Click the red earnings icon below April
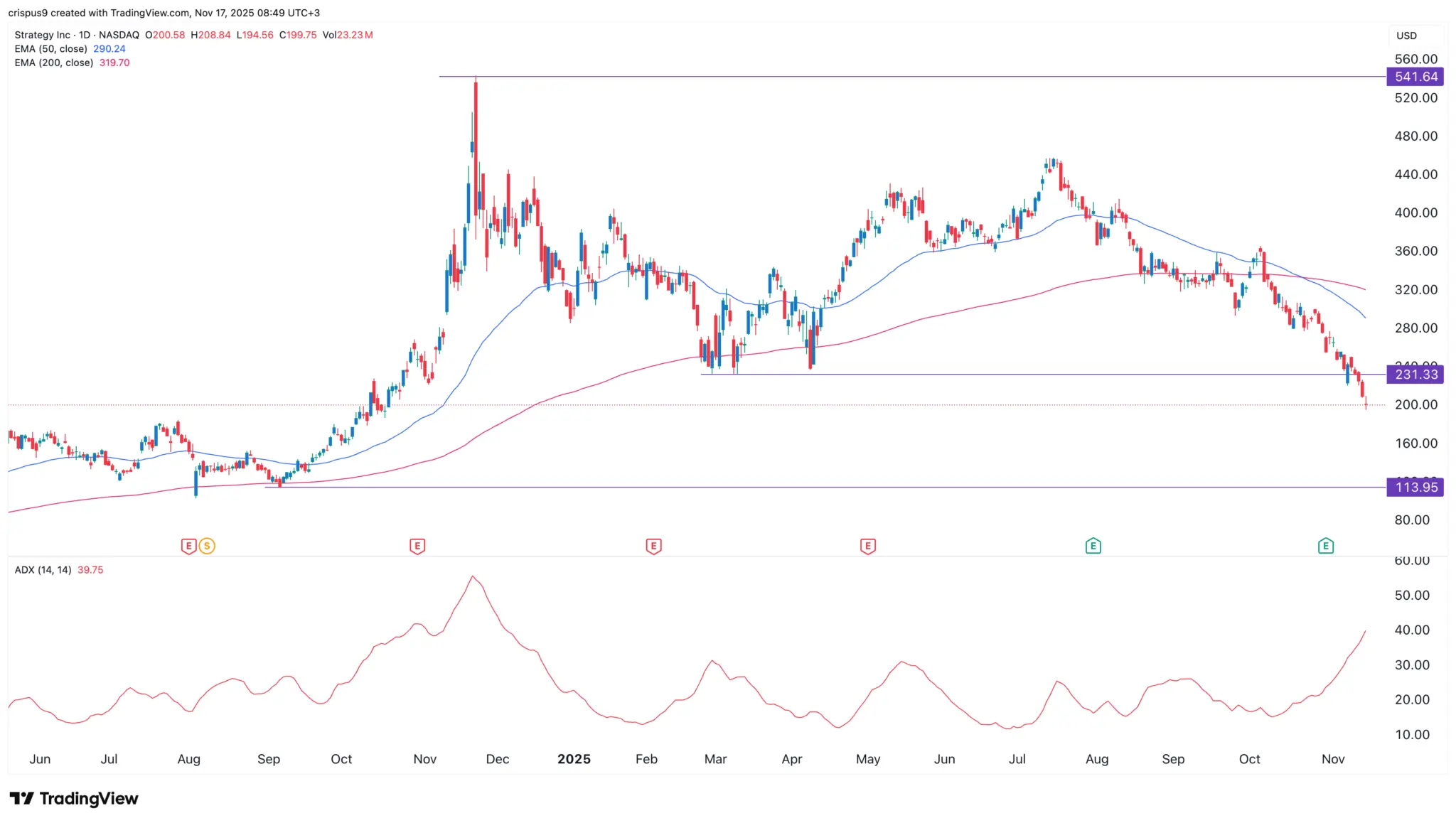The height and width of the screenshot is (823, 1456). [x=867, y=546]
